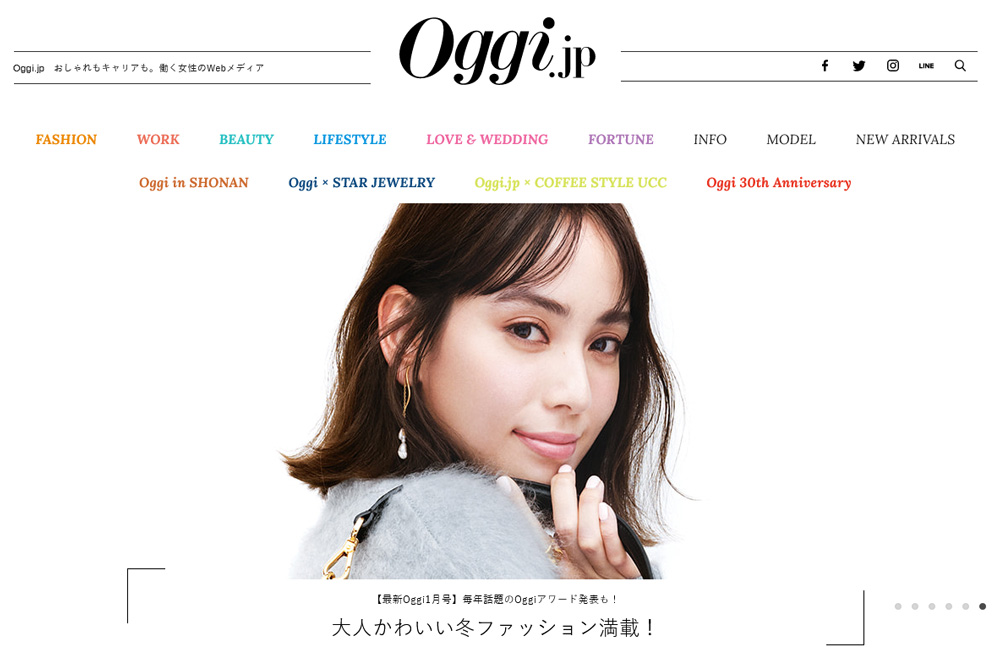Select the BEAUTY category
Viewport: 1000px width, 666px height.
pyautogui.click(x=246, y=139)
